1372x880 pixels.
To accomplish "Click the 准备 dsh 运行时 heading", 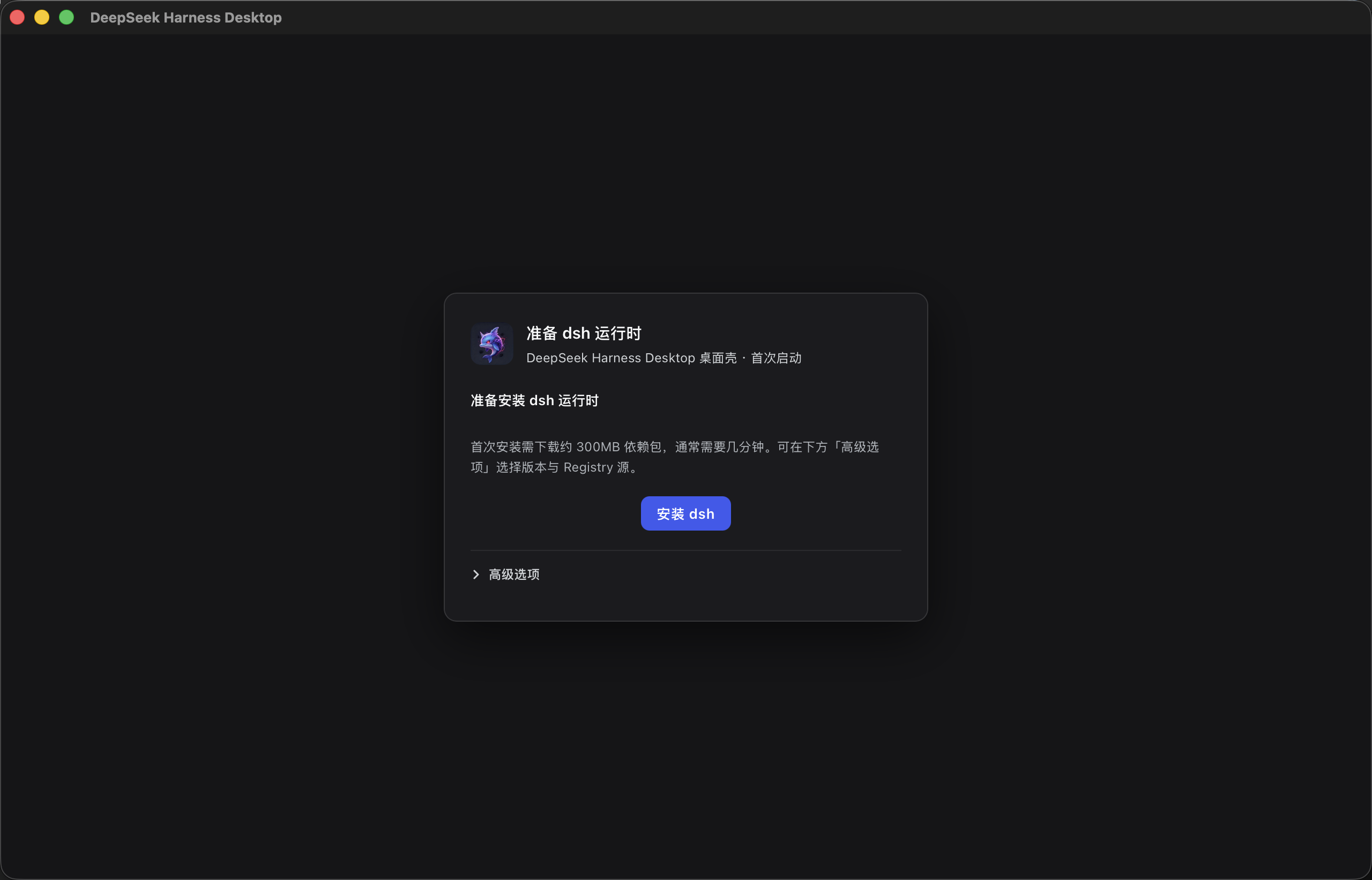I will [x=584, y=333].
